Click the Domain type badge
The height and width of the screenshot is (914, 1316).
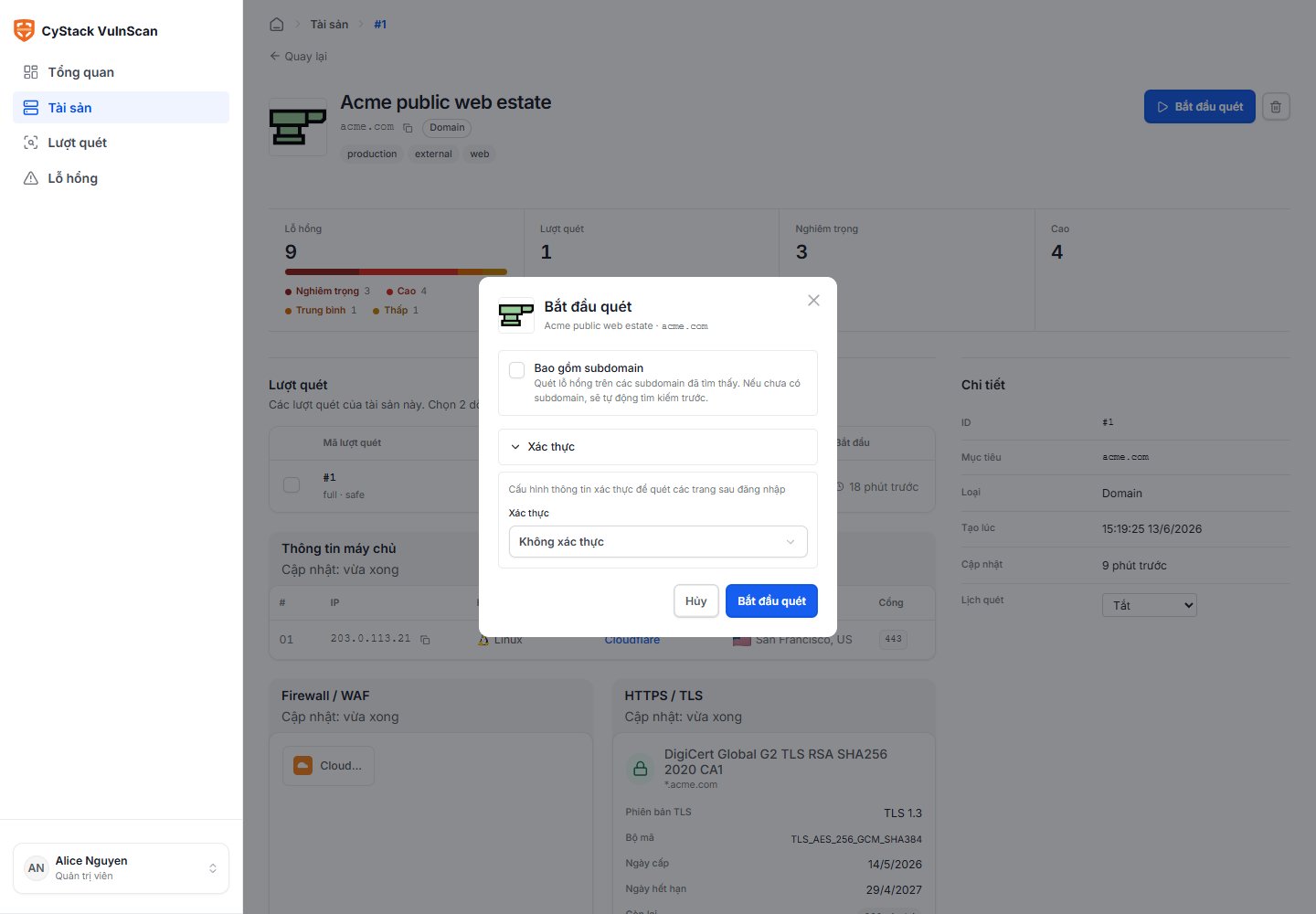(447, 128)
